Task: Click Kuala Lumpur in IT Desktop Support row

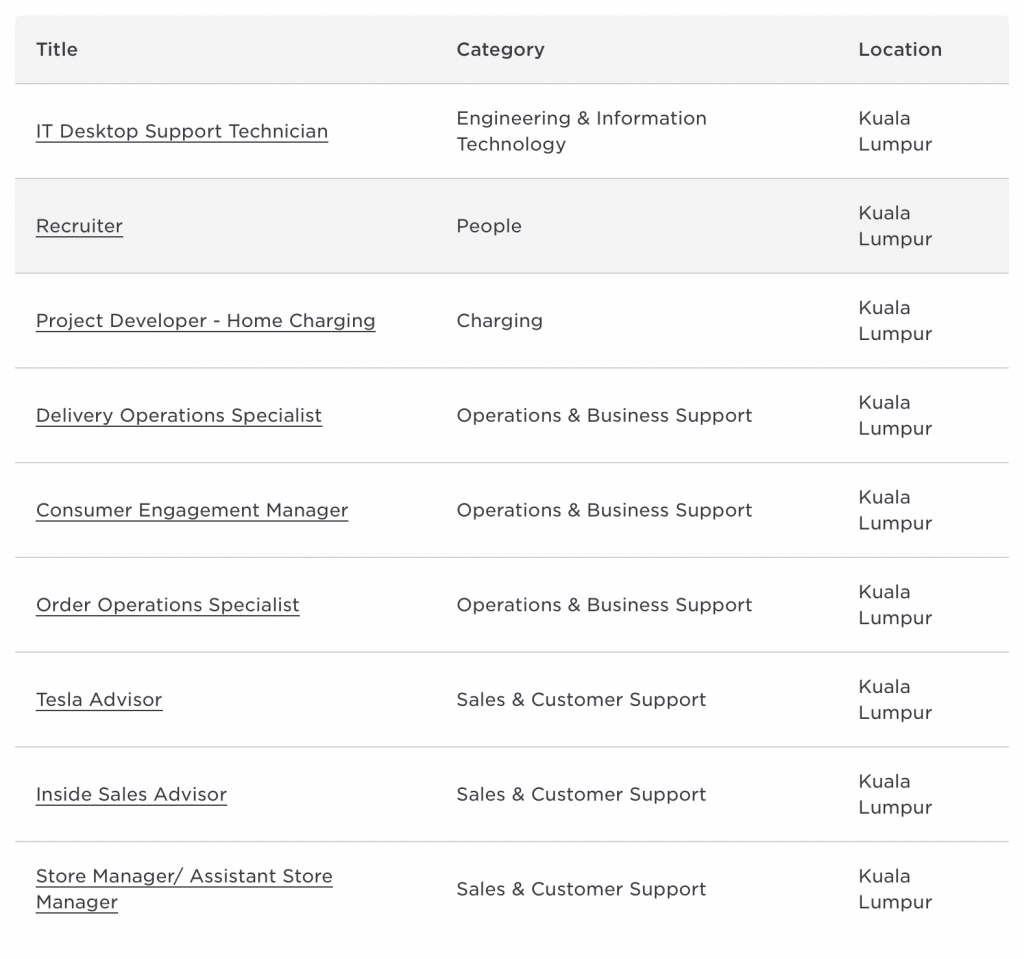Action: pos(894,131)
